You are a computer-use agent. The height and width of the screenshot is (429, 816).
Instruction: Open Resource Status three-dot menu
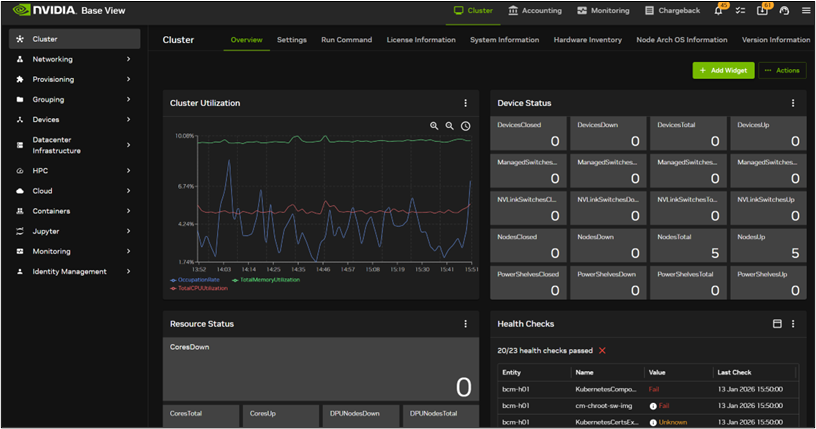[465, 324]
